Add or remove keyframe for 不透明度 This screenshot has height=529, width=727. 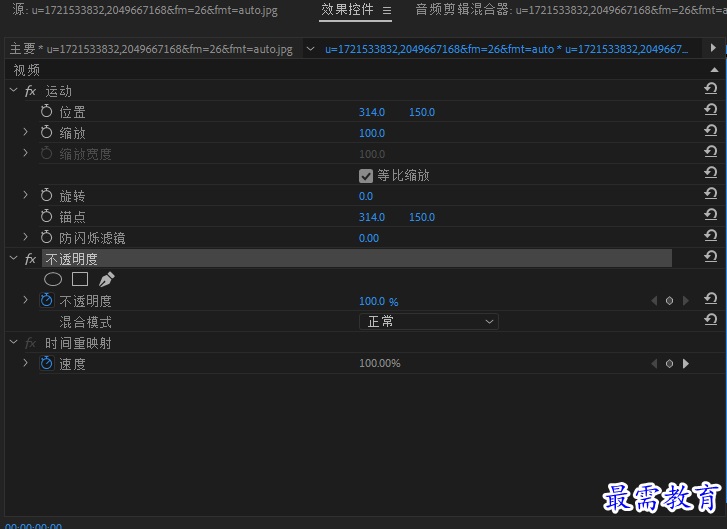670,301
